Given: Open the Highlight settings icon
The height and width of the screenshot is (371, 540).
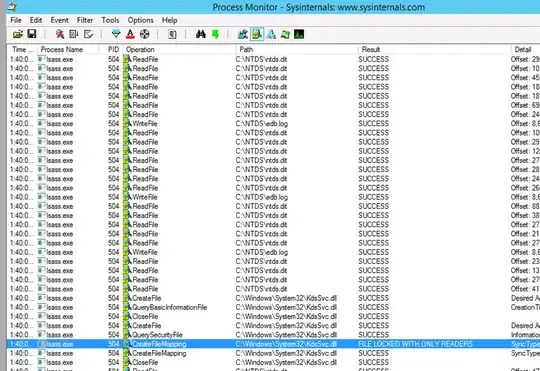Looking at the screenshot, I should 130,34.
